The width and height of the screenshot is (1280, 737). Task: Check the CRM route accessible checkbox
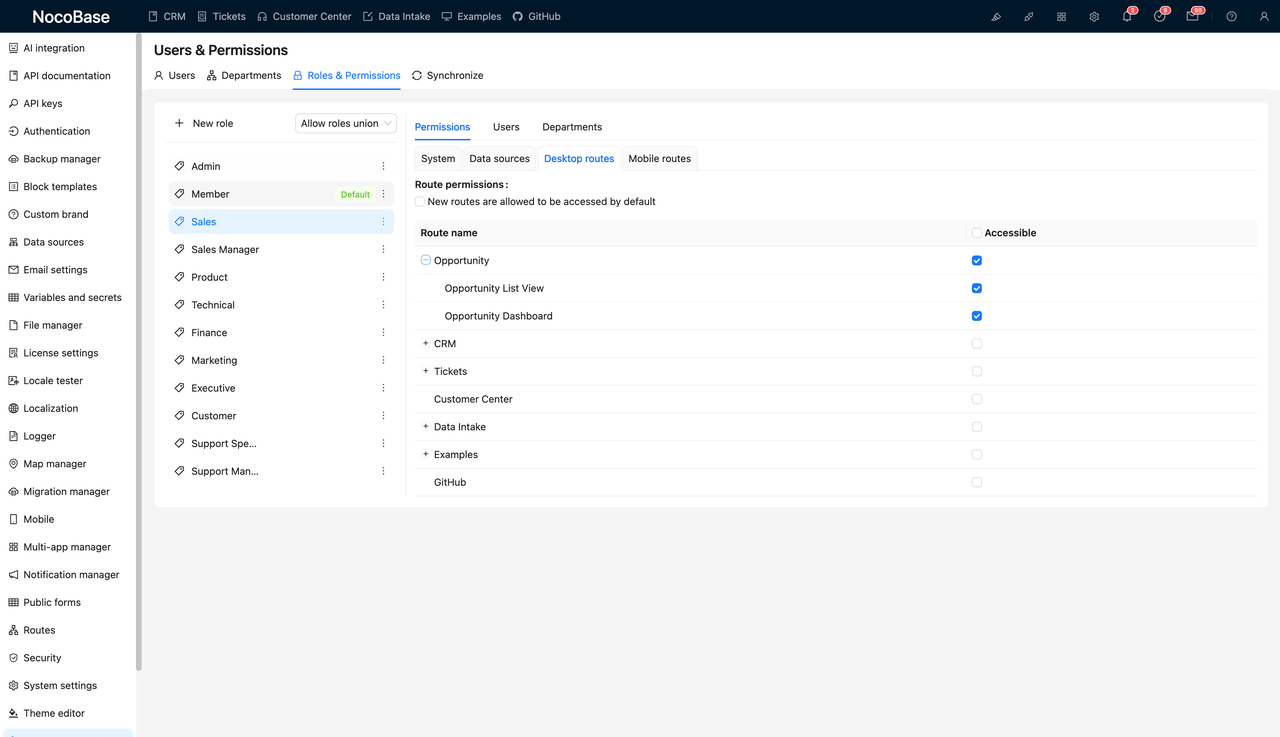(x=976, y=344)
